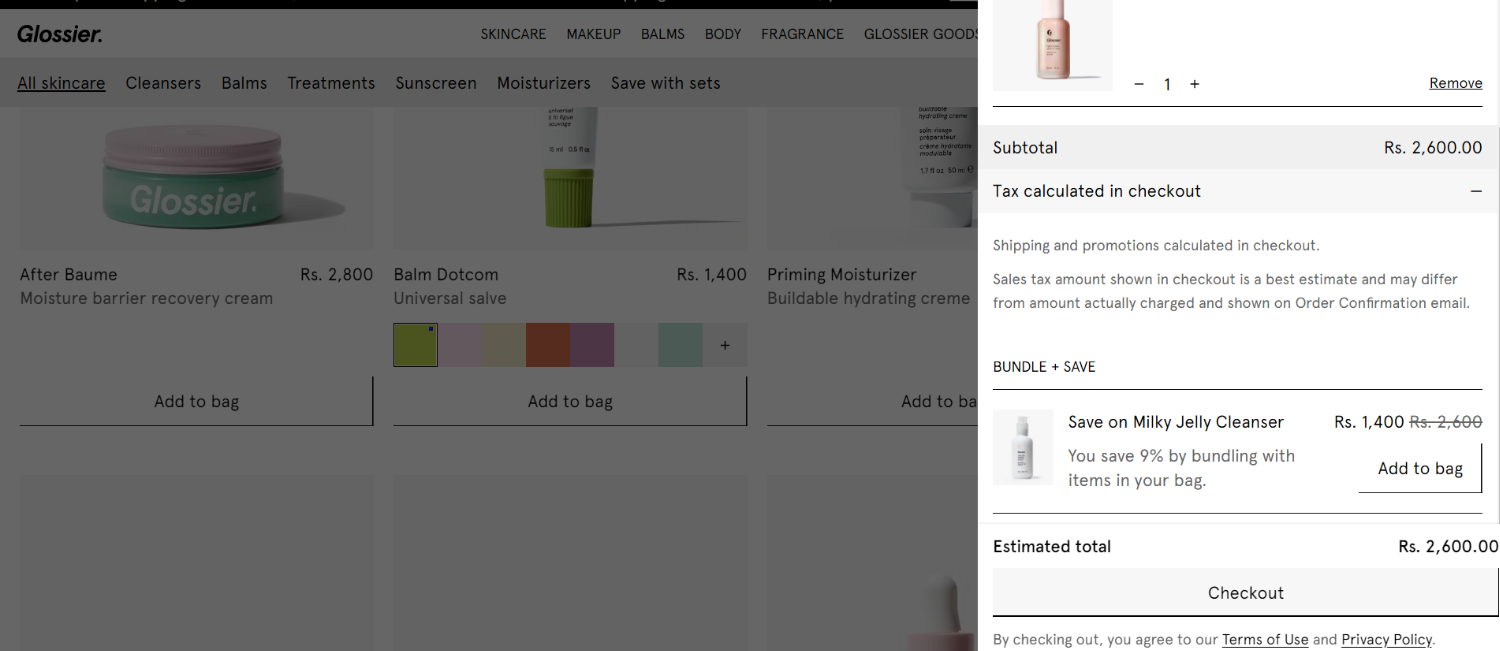Open the Balm Dotcom product image

570,178
